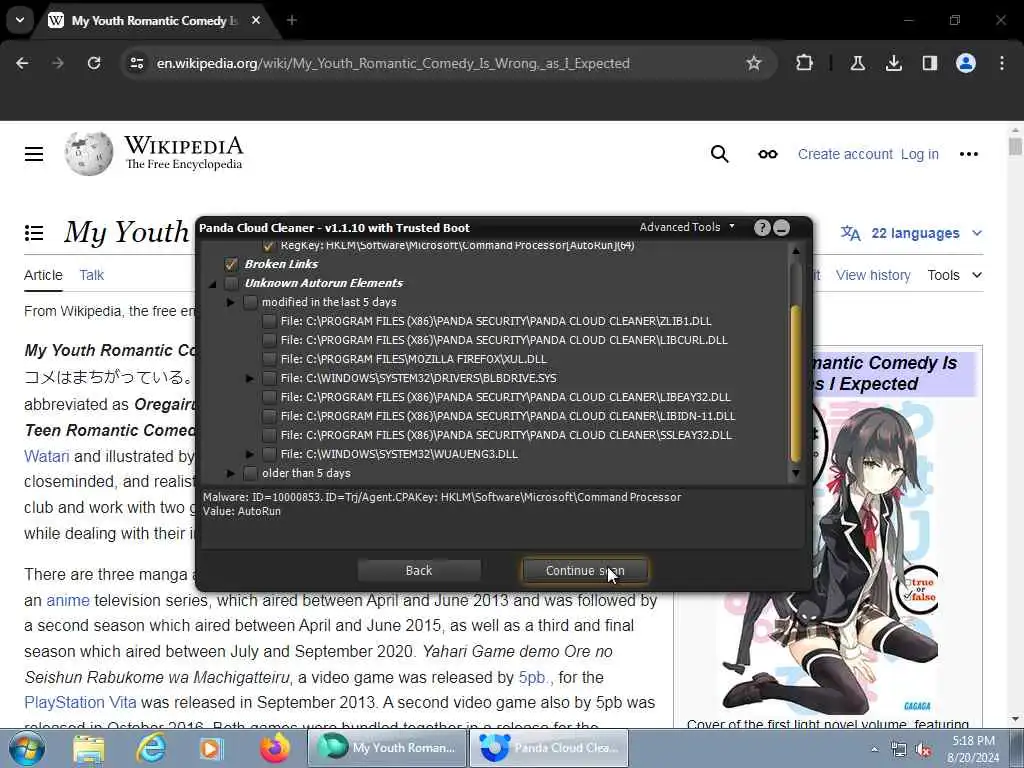This screenshot has height=768, width=1024.
Task: Open View history tab
Action: (872, 275)
